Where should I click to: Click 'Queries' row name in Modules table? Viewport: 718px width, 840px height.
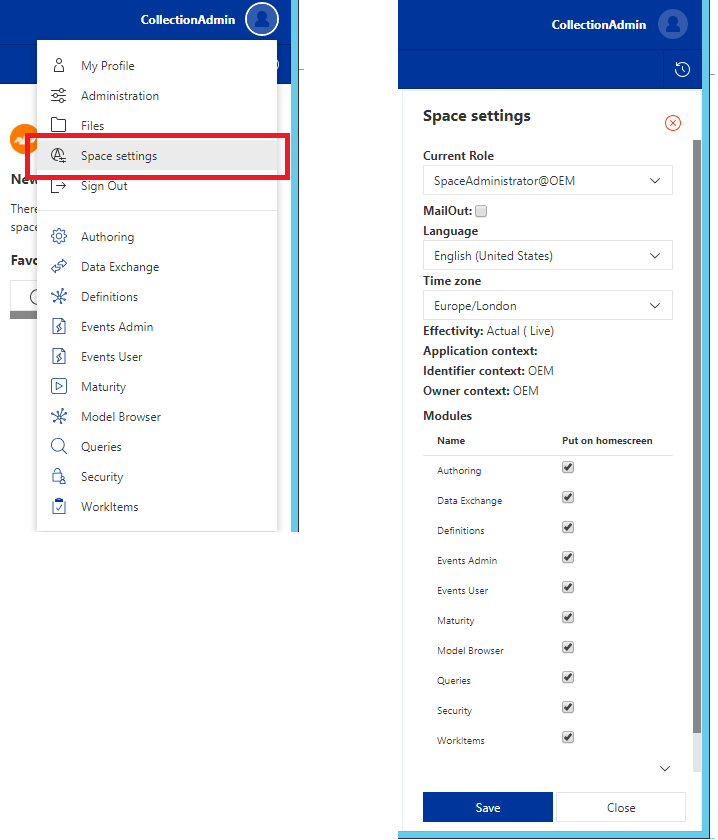pyautogui.click(x=454, y=680)
